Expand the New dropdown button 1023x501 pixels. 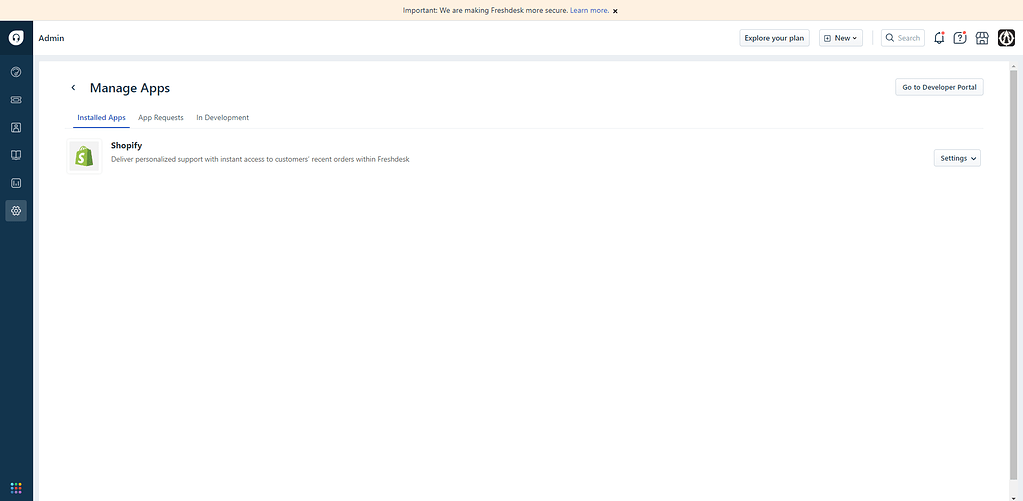pyautogui.click(x=840, y=38)
